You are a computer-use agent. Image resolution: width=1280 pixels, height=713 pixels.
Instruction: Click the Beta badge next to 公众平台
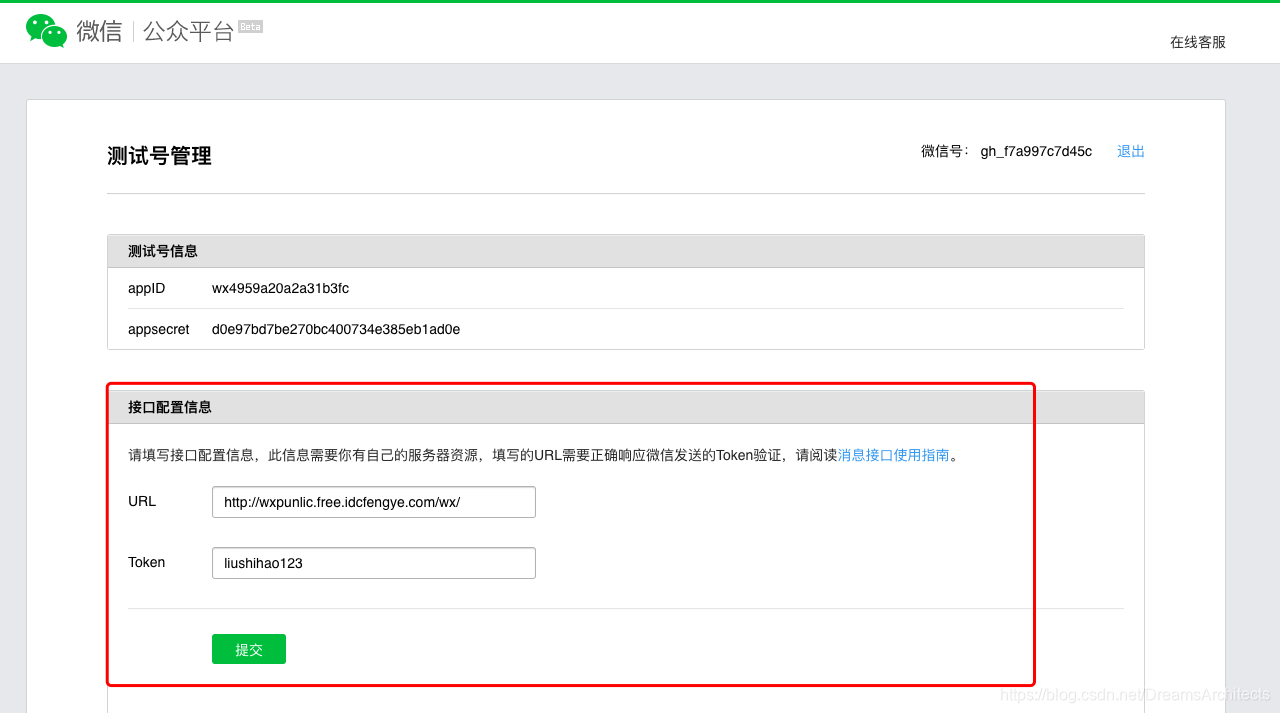coord(250,27)
